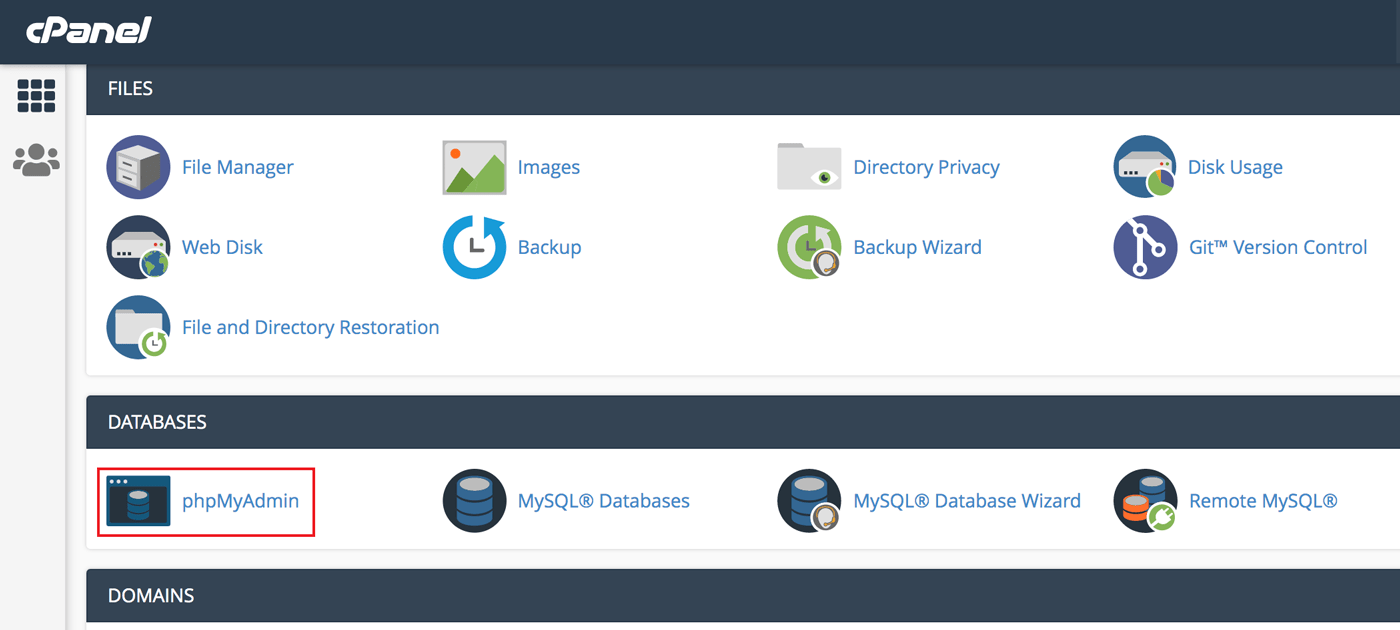
Task: Click the Backup Wizard icon
Action: click(809, 247)
